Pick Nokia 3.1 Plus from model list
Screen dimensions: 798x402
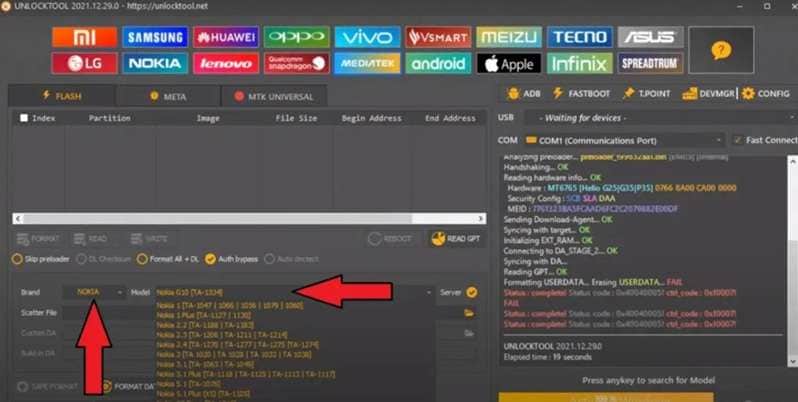pyautogui.click(x=246, y=374)
